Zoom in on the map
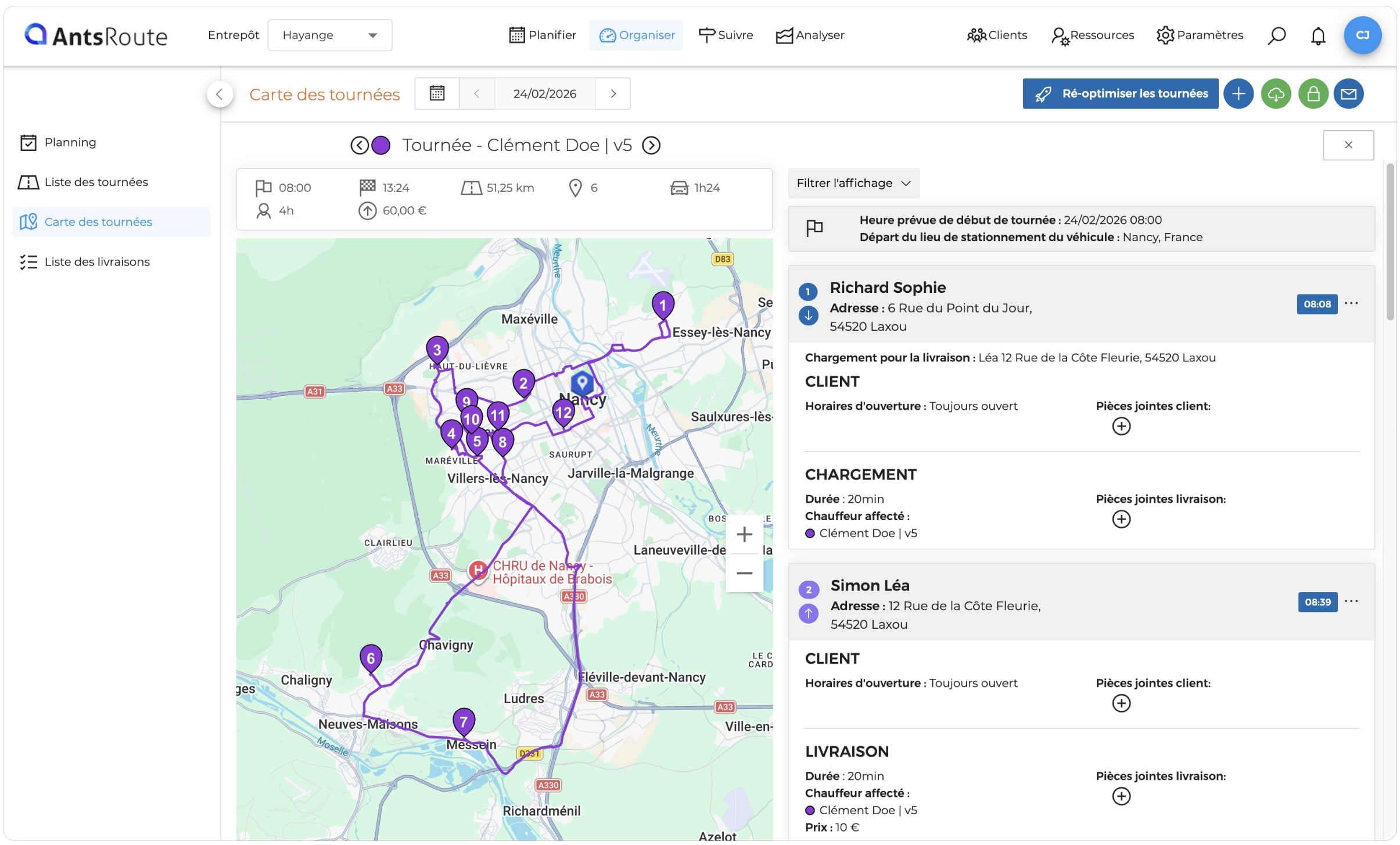Viewport: 1400px width, 845px height. coord(744,534)
